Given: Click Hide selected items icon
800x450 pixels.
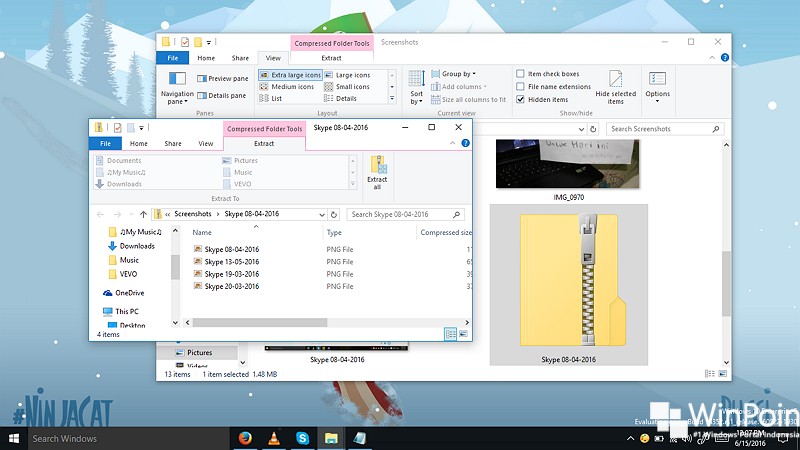Looking at the screenshot, I should click(615, 87).
